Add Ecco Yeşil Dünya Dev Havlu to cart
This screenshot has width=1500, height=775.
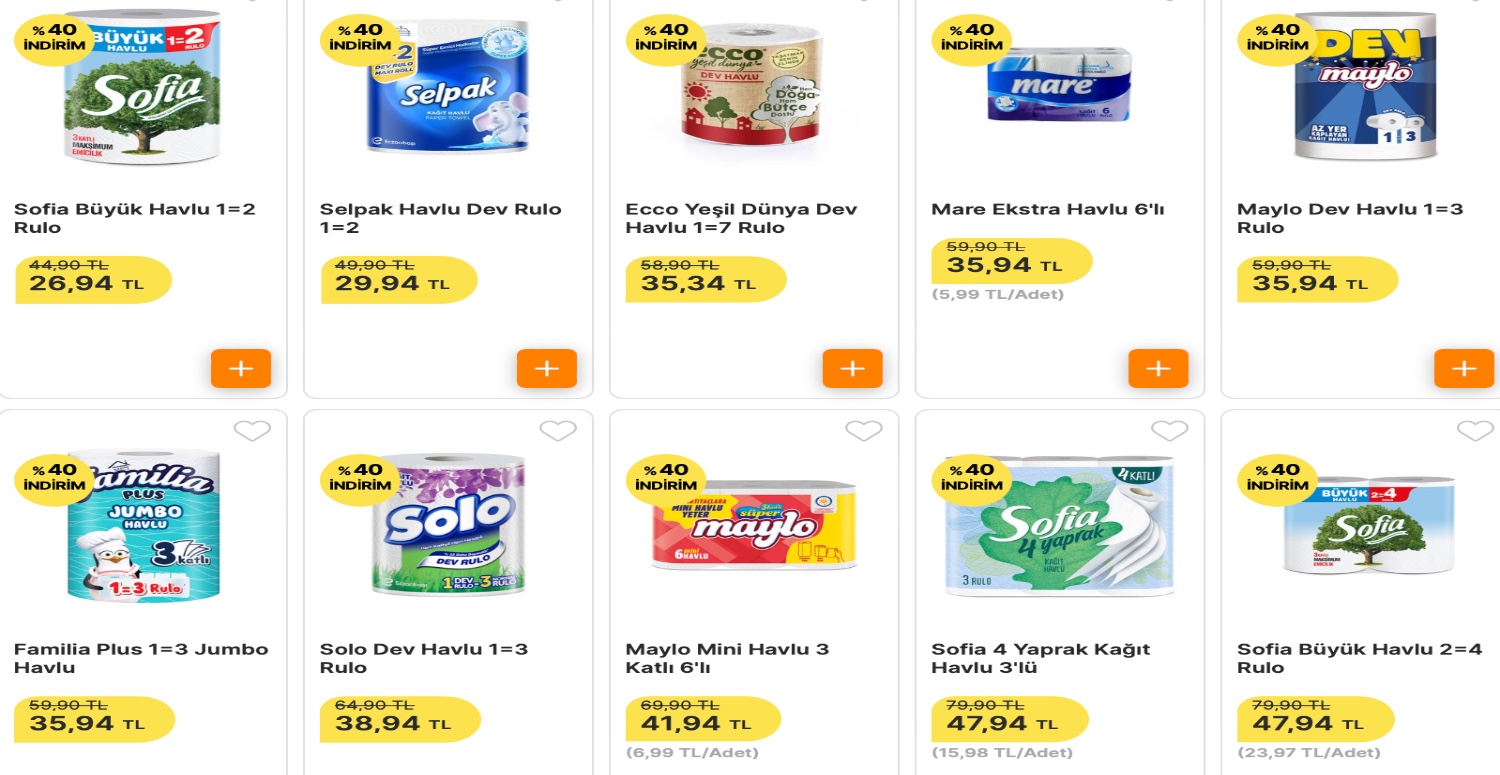[x=851, y=368]
